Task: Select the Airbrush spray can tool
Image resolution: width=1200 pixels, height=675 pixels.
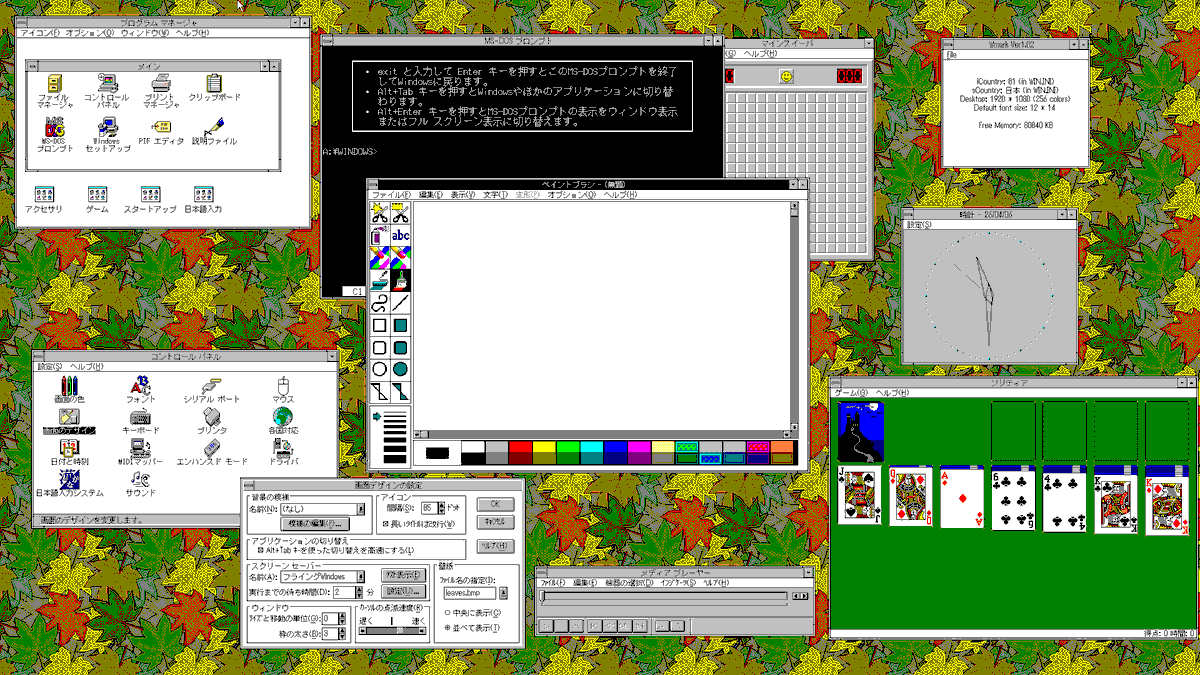Action: (380, 235)
